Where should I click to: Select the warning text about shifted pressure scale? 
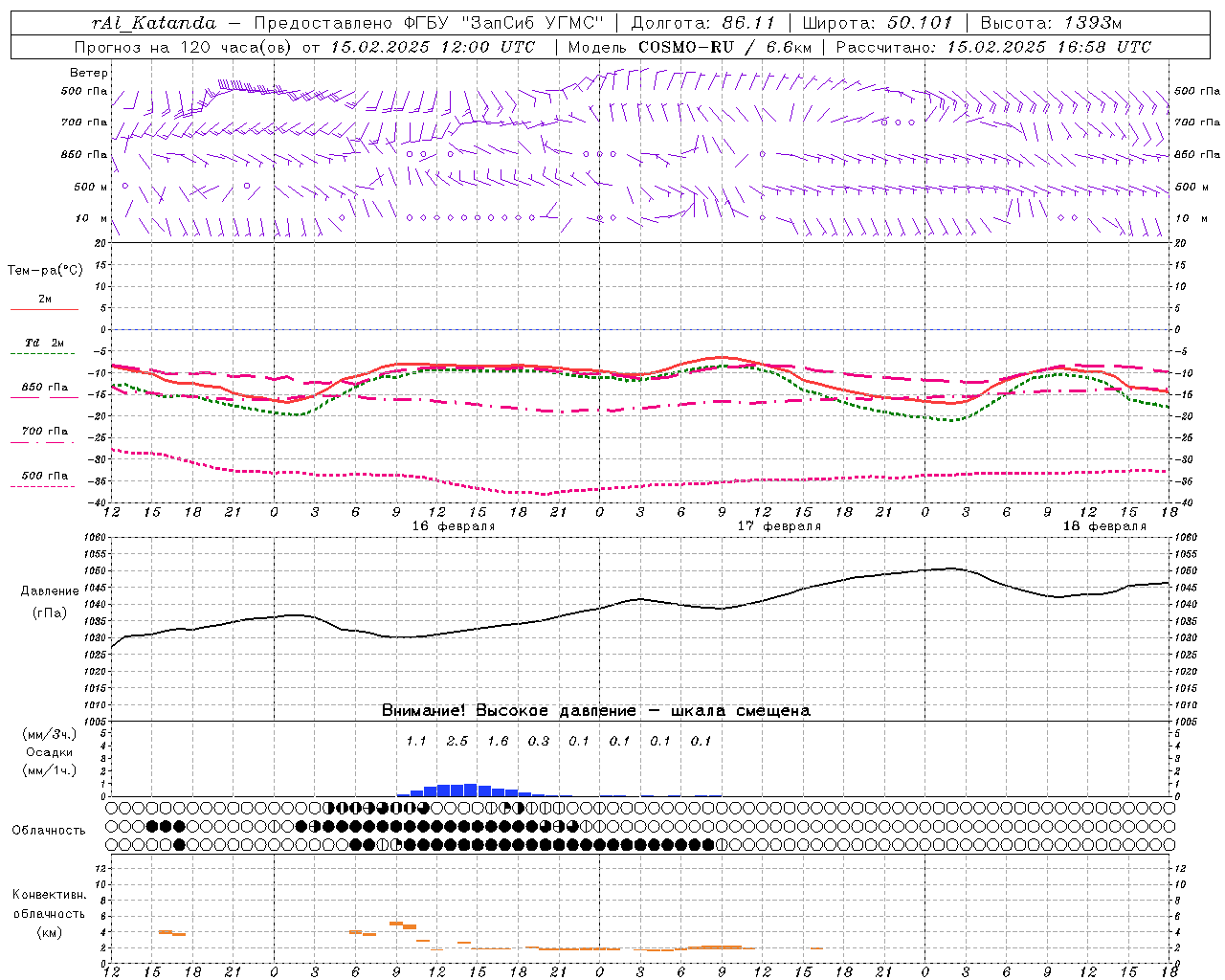[x=596, y=710]
